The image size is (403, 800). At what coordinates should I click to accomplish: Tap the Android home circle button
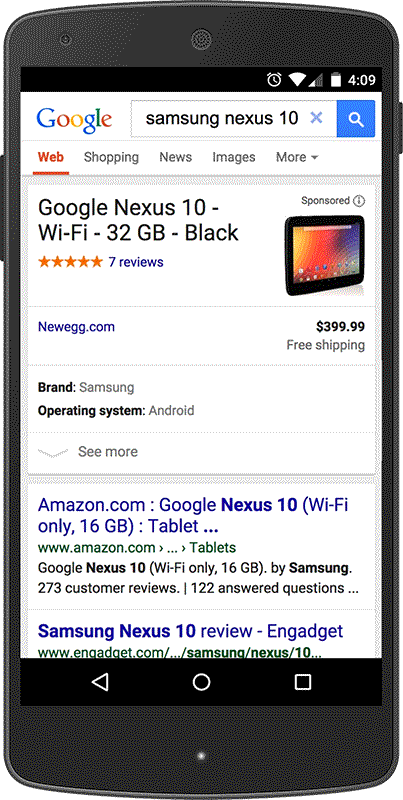click(x=202, y=682)
